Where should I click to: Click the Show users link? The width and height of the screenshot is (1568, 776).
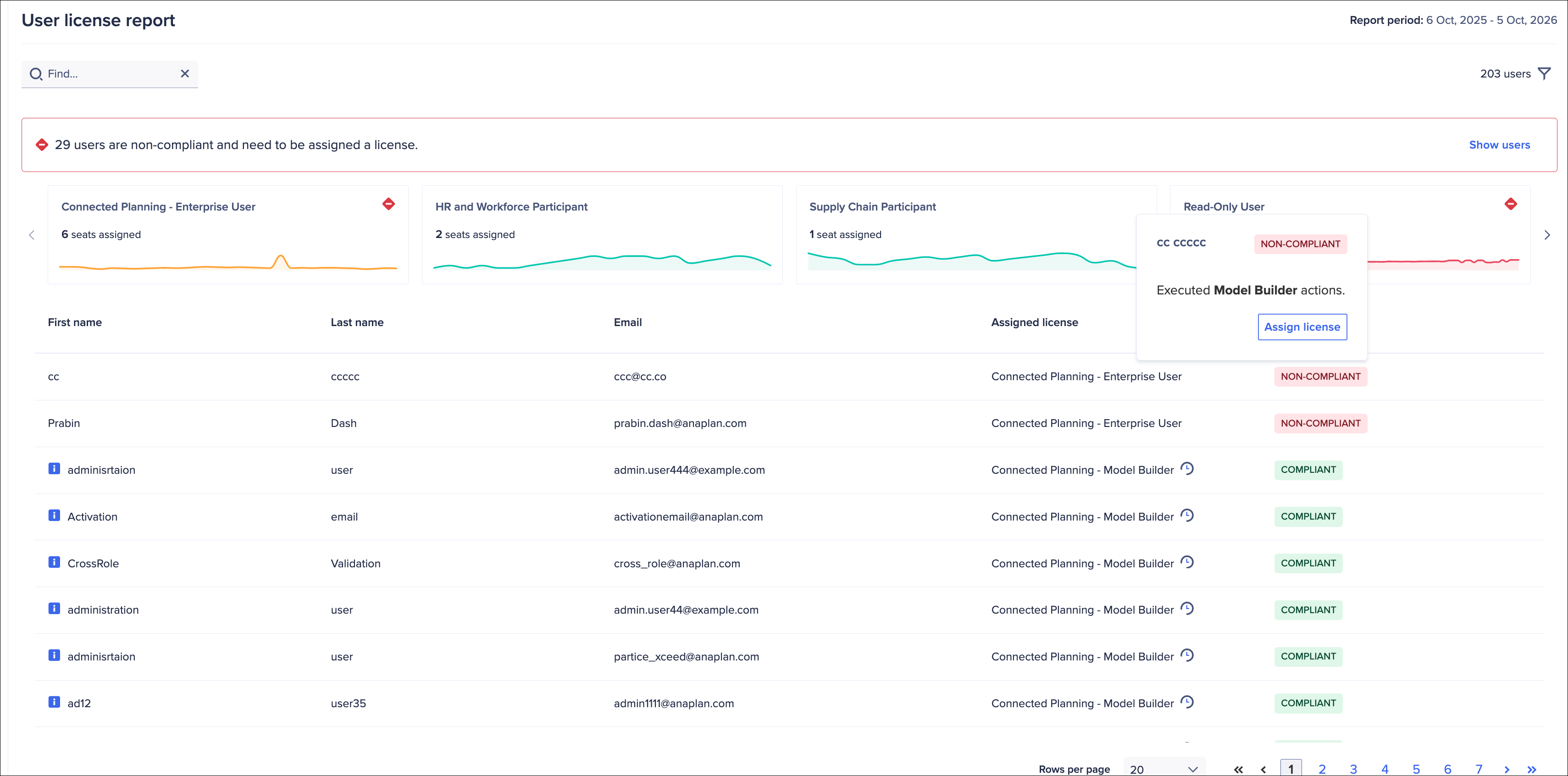(1499, 145)
